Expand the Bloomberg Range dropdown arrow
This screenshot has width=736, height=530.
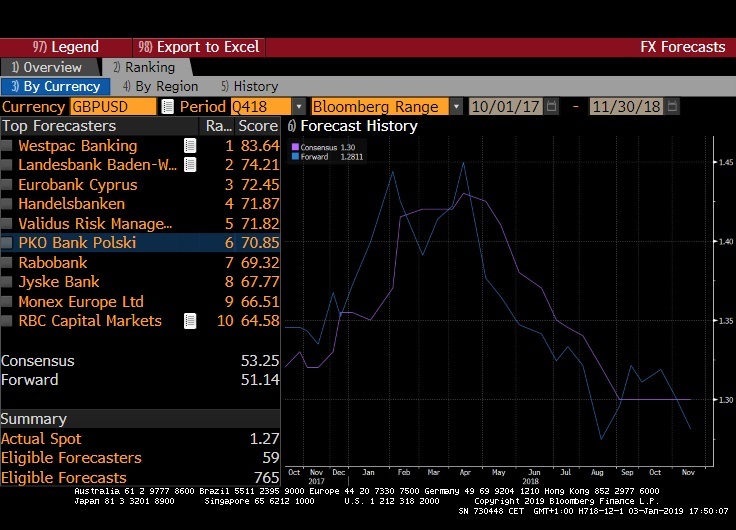(456, 107)
